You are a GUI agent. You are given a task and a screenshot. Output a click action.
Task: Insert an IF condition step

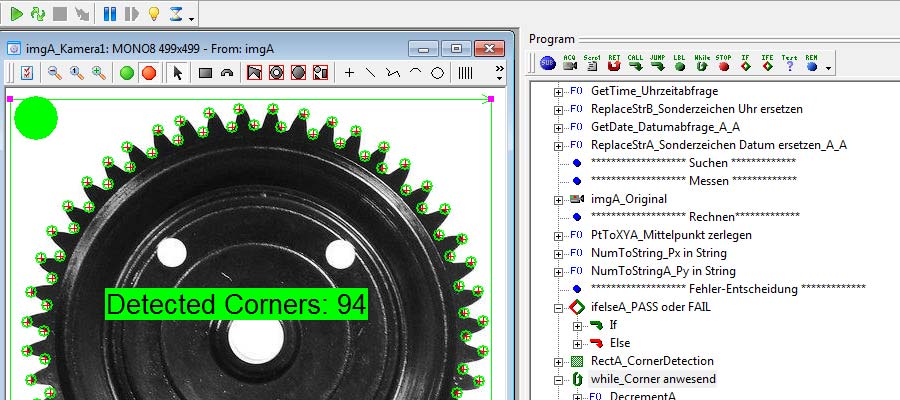click(x=746, y=63)
